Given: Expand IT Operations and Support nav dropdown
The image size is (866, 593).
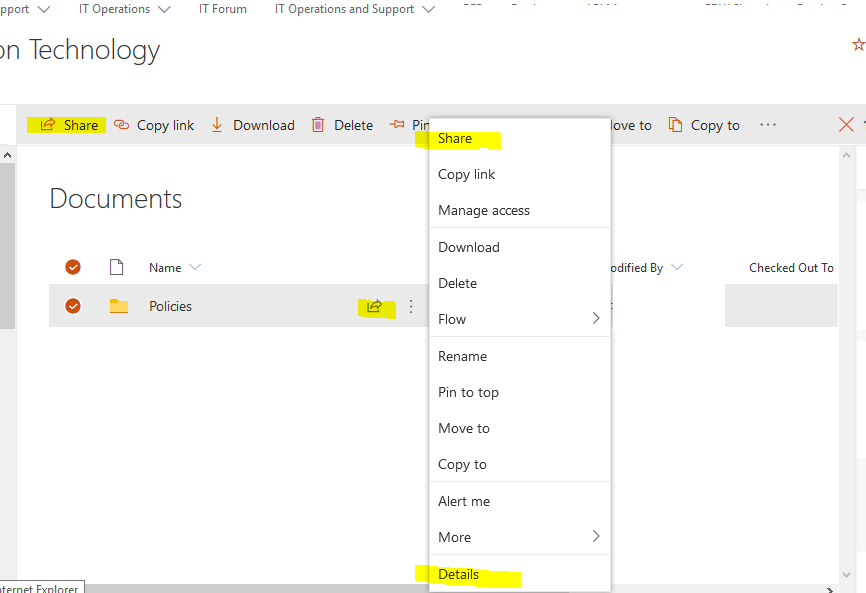Looking at the screenshot, I should pyautogui.click(x=428, y=9).
